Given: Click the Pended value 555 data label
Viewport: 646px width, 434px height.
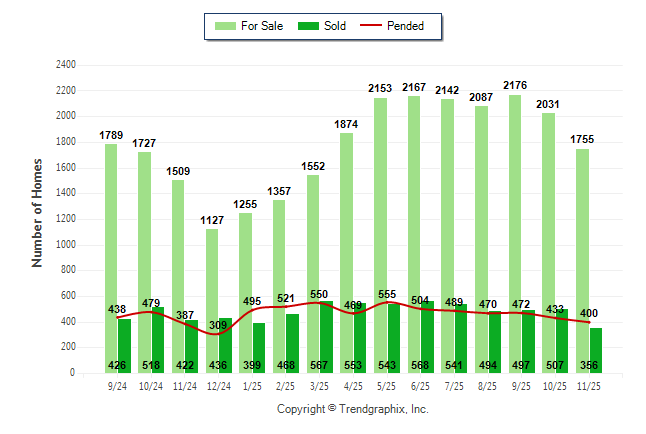Looking at the screenshot, I should (x=387, y=296).
